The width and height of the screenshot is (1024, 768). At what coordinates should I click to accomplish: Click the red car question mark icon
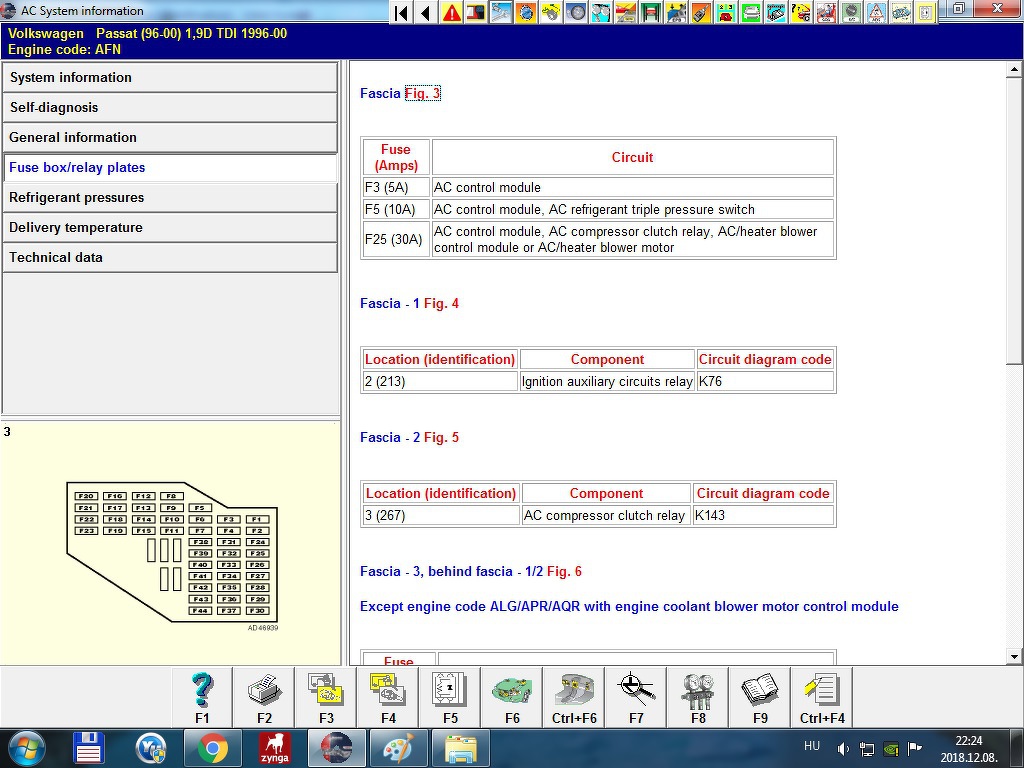[801, 12]
